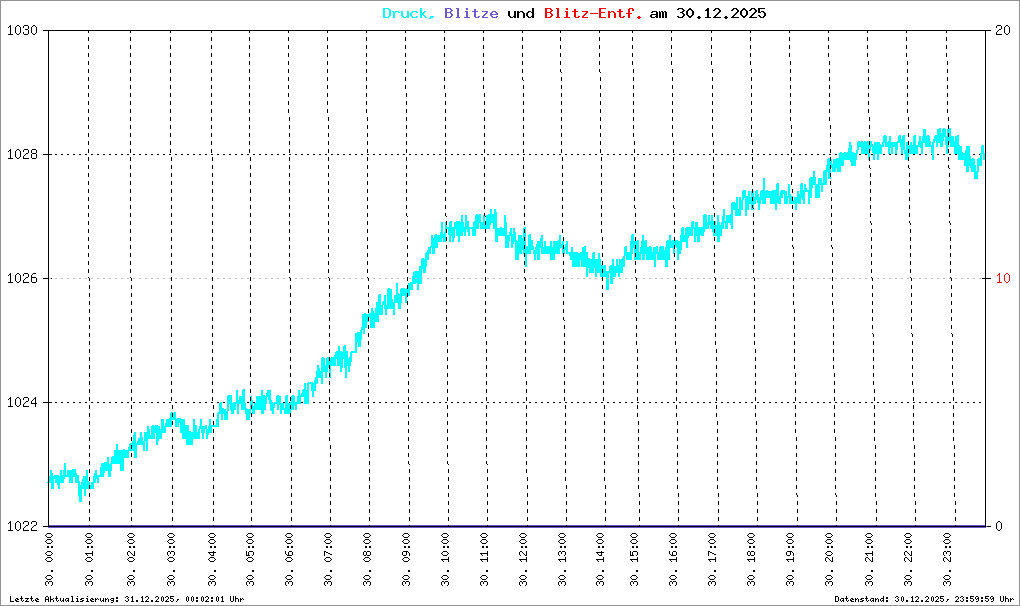The image size is (1020, 606).
Task: Click the time label '30. 00:00'
Action: [49, 560]
